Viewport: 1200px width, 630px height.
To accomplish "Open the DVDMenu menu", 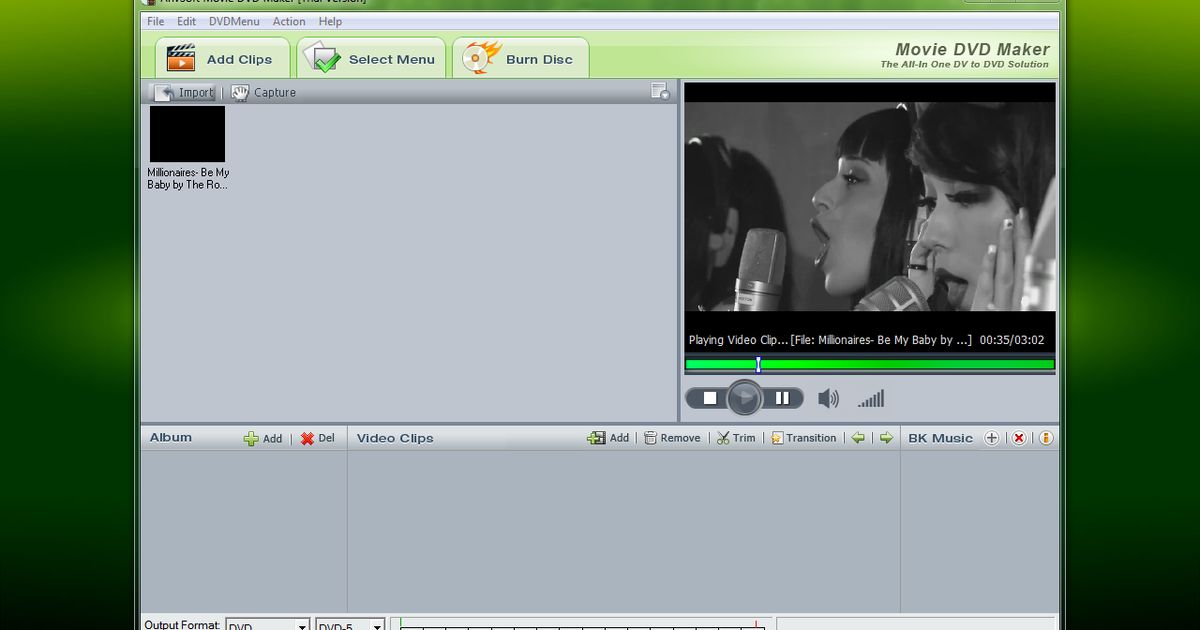I will click(234, 21).
